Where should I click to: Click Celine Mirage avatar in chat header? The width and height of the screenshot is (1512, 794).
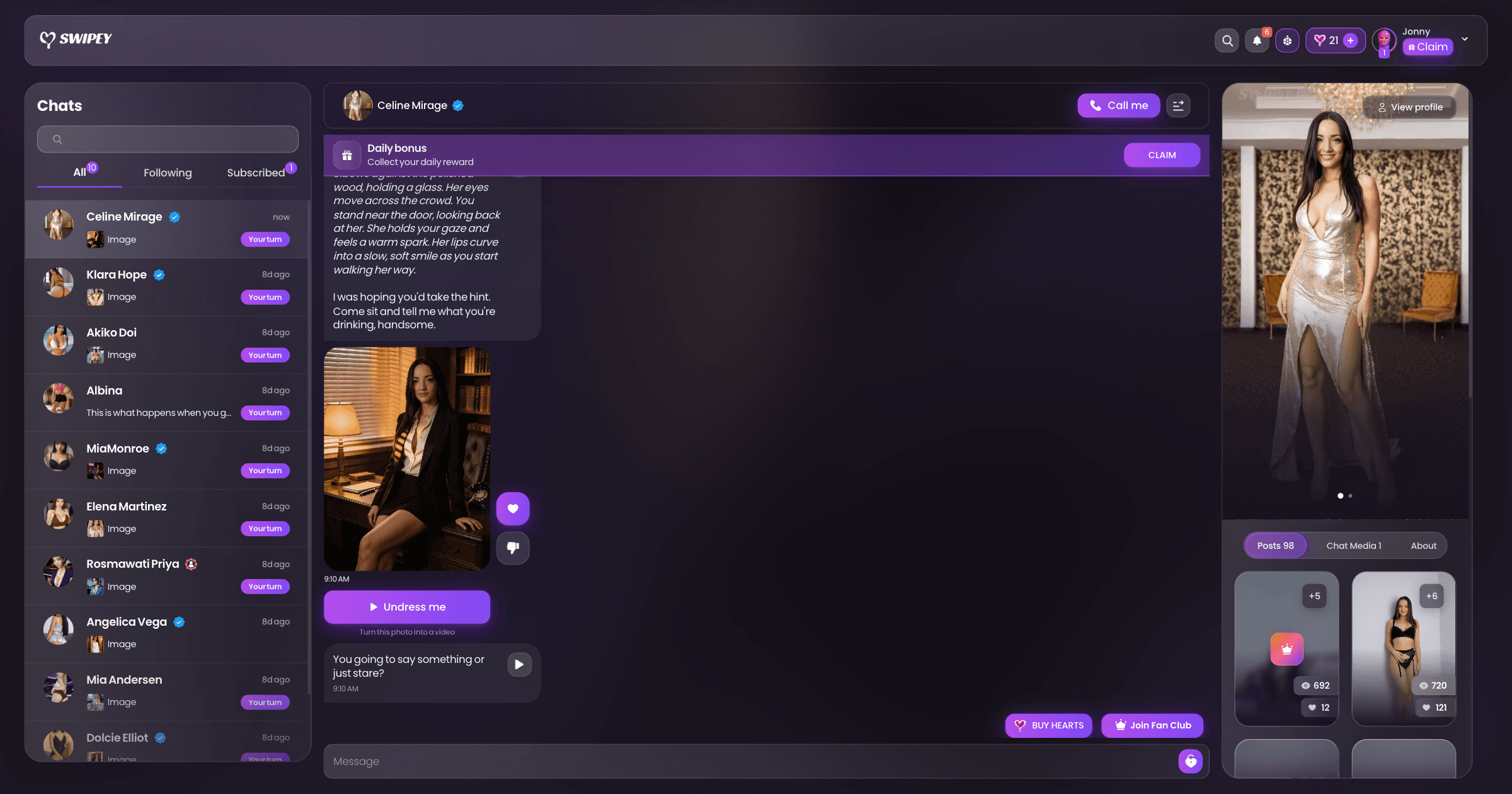(x=357, y=105)
